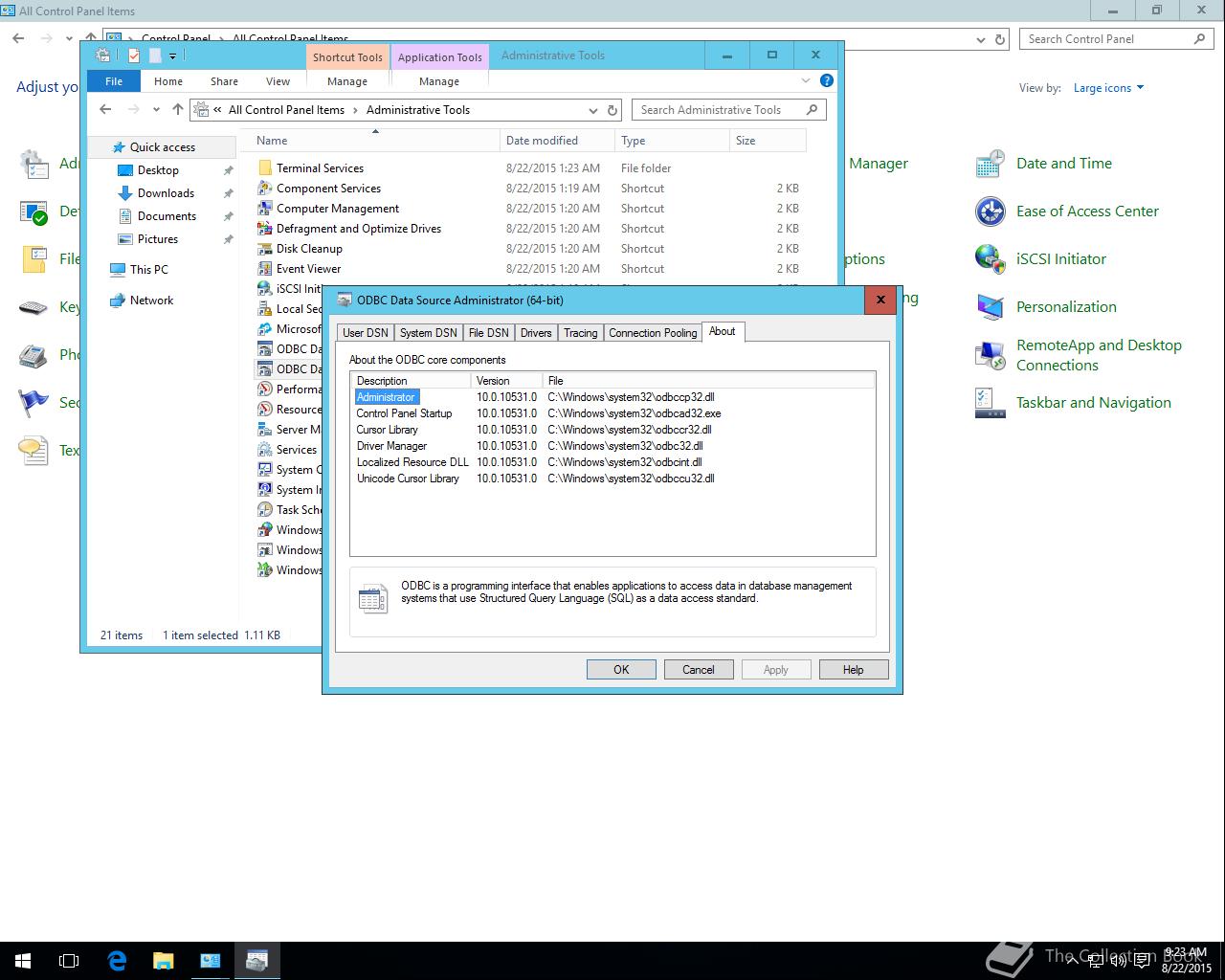The height and width of the screenshot is (980, 1225).
Task: Open the Connection Pooling tab
Action: tap(653, 333)
